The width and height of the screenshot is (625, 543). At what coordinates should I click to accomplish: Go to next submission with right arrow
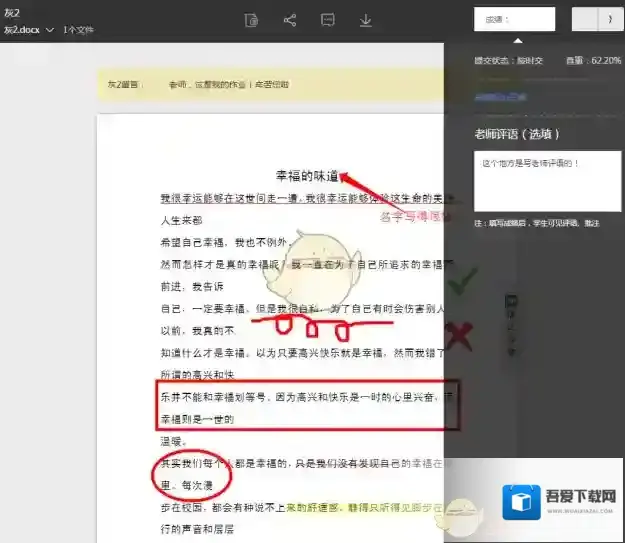(x=611, y=19)
